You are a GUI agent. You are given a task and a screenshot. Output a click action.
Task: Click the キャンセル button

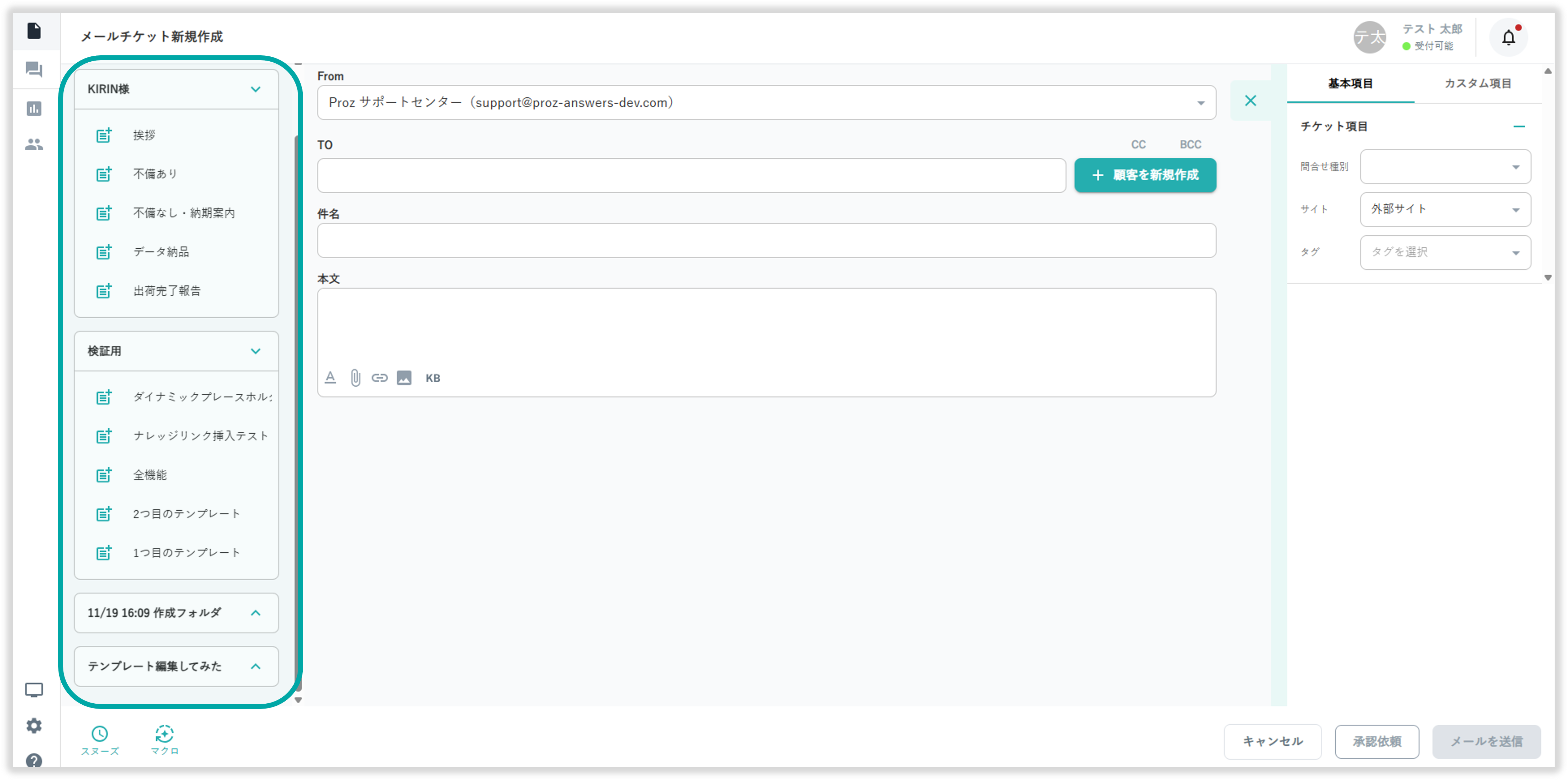click(x=1272, y=741)
